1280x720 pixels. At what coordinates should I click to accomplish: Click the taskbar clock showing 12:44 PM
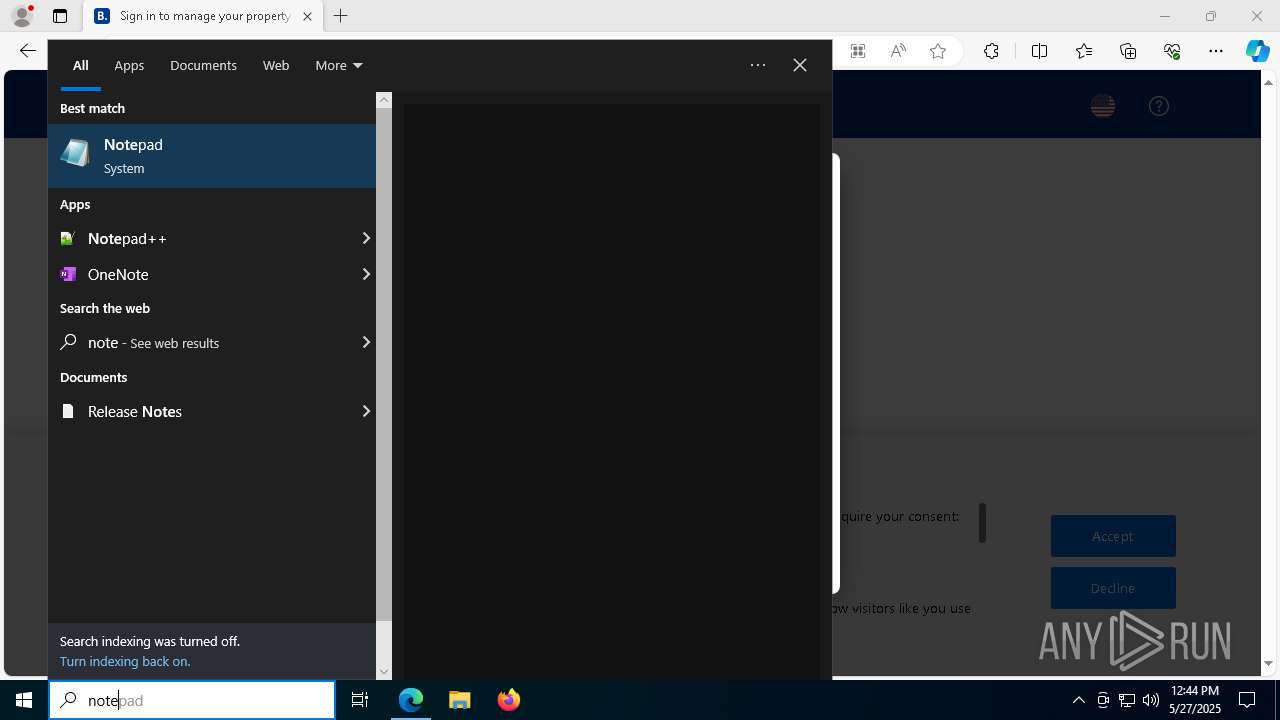coord(1195,700)
